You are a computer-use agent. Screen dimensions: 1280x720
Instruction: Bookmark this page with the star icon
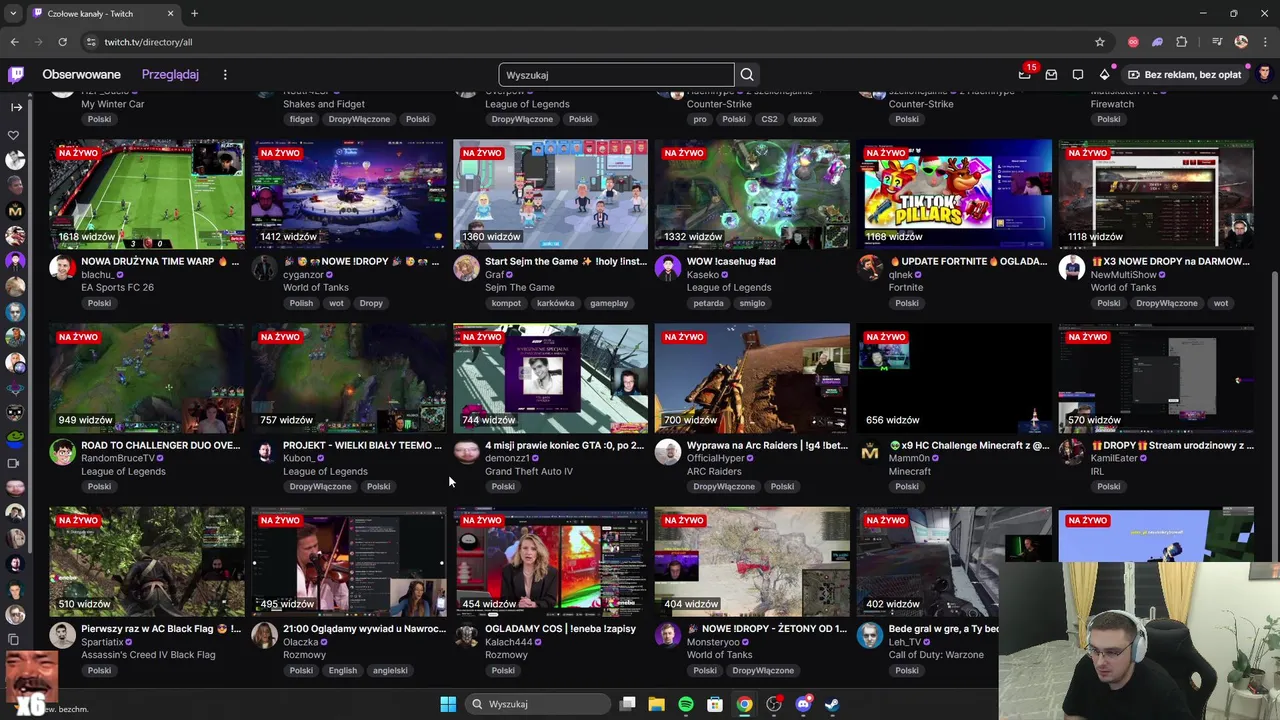pos(1100,42)
